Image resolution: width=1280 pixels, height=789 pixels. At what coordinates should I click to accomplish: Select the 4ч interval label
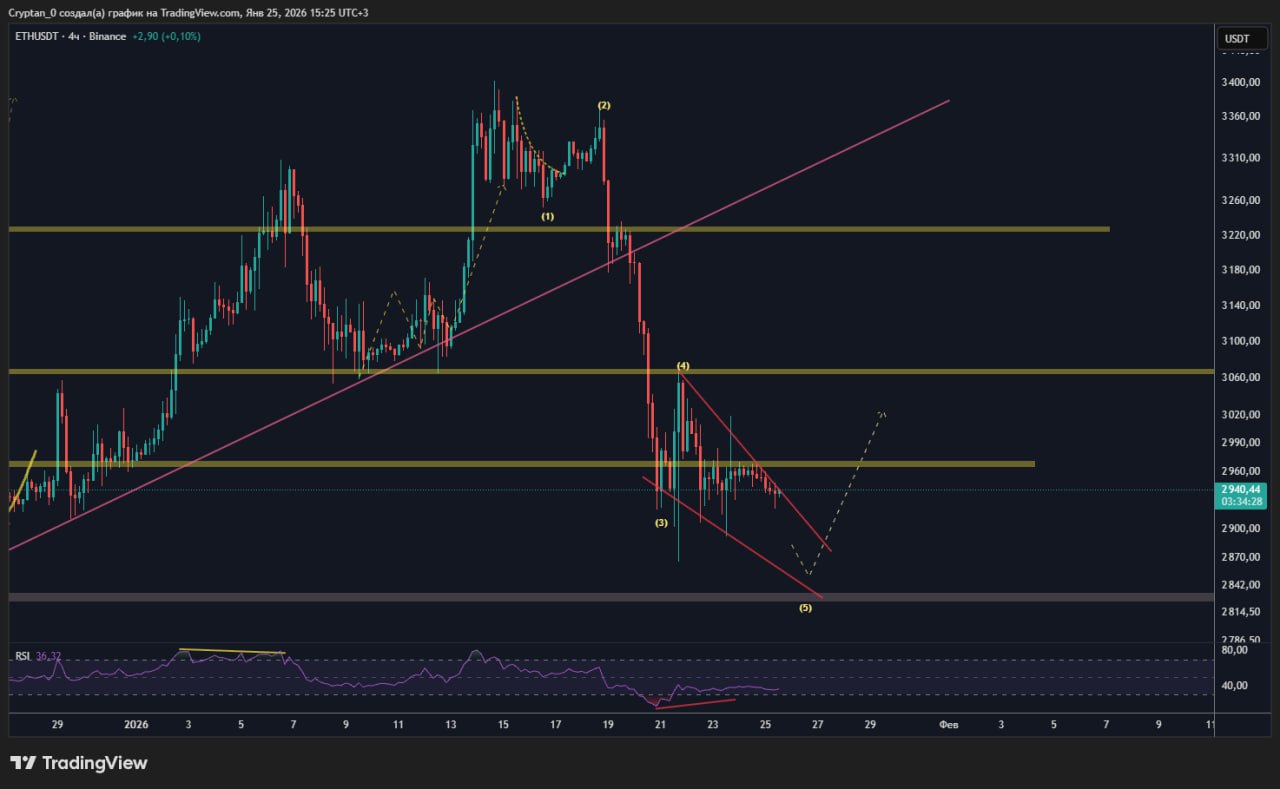click(74, 37)
